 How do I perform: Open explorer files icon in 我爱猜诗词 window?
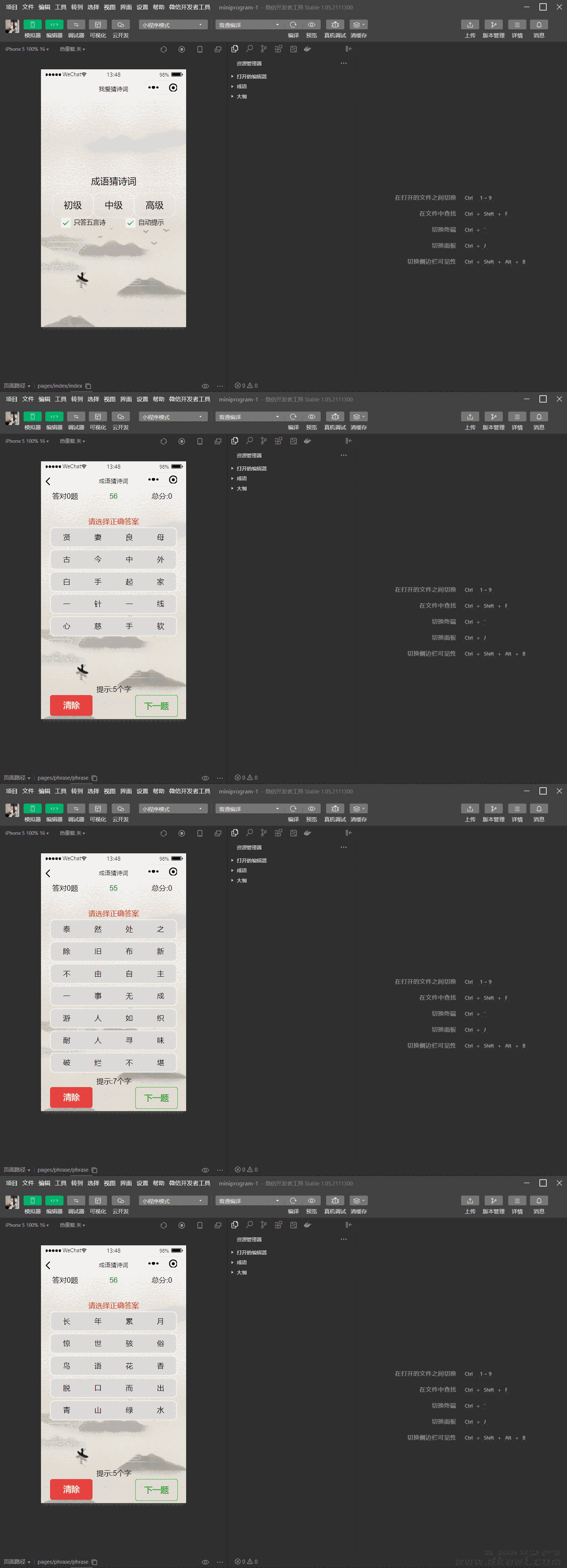235,49
